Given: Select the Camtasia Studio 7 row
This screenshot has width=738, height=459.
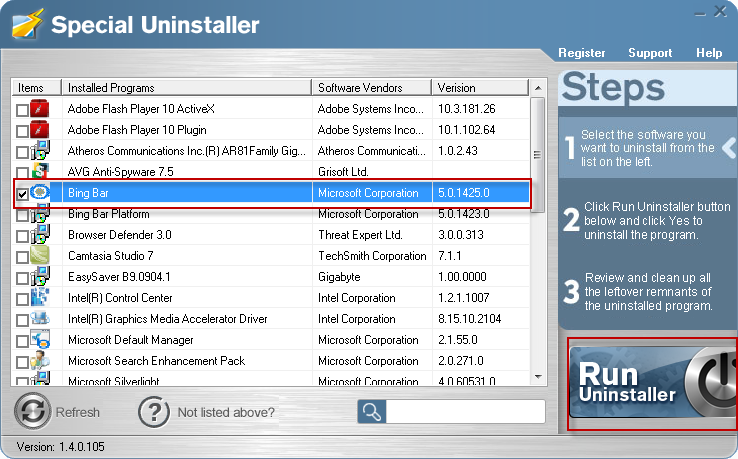Looking at the screenshot, I should (271, 256).
